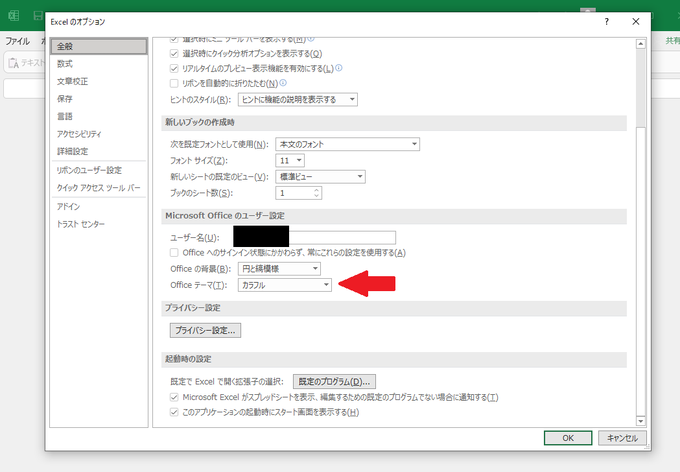The height and width of the screenshot is (472, 680).
Task: Enable リボンを自動的に折りたたむ checkbox
Action: point(174,83)
